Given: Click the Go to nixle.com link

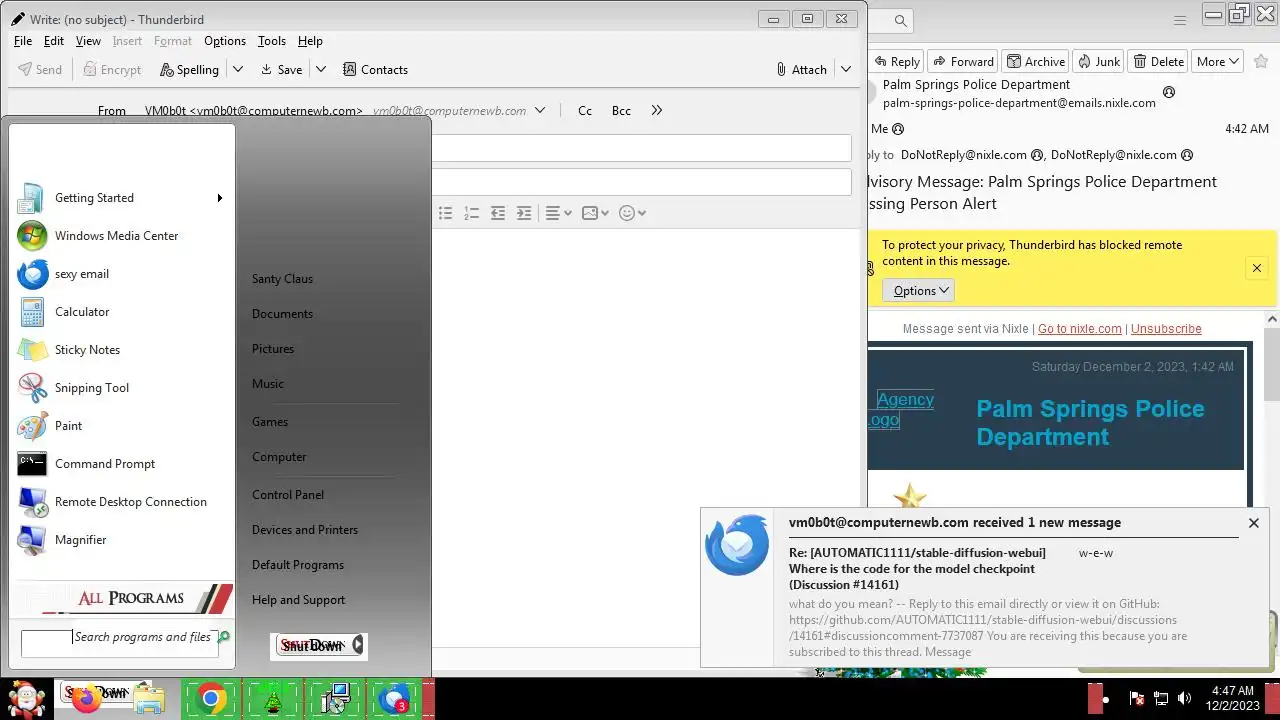Looking at the screenshot, I should pyautogui.click(x=1079, y=329).
